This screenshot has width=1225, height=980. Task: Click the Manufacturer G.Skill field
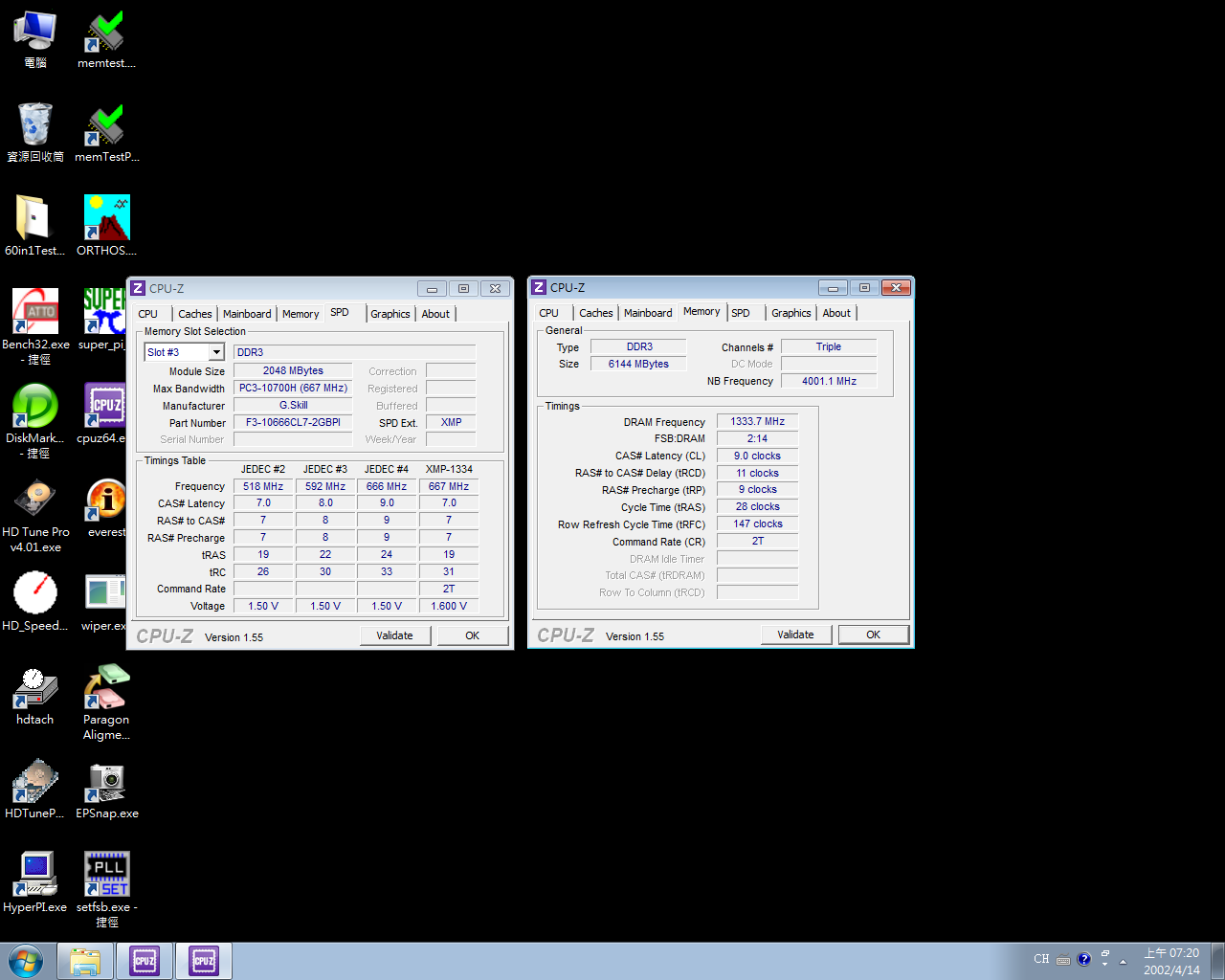pyautogui.click(x=293, y=405)
